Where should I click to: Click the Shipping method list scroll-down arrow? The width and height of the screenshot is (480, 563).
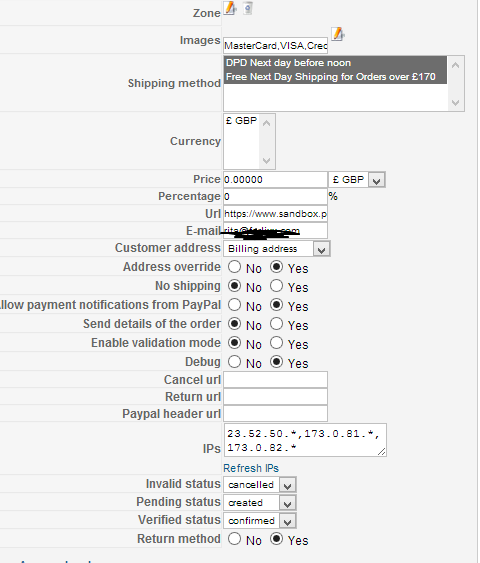click(456, 103)
